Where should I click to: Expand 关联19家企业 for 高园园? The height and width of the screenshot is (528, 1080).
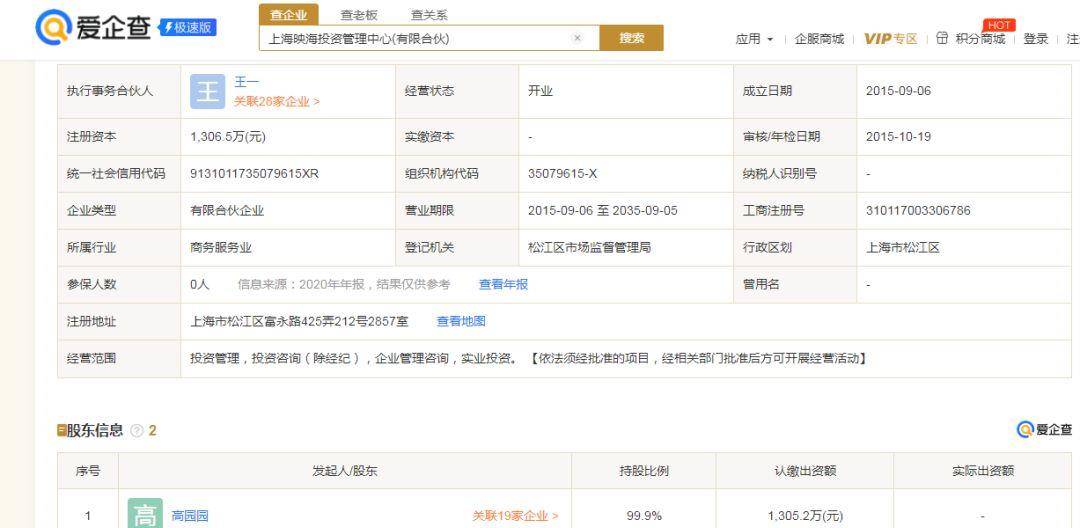coord(515,516)
